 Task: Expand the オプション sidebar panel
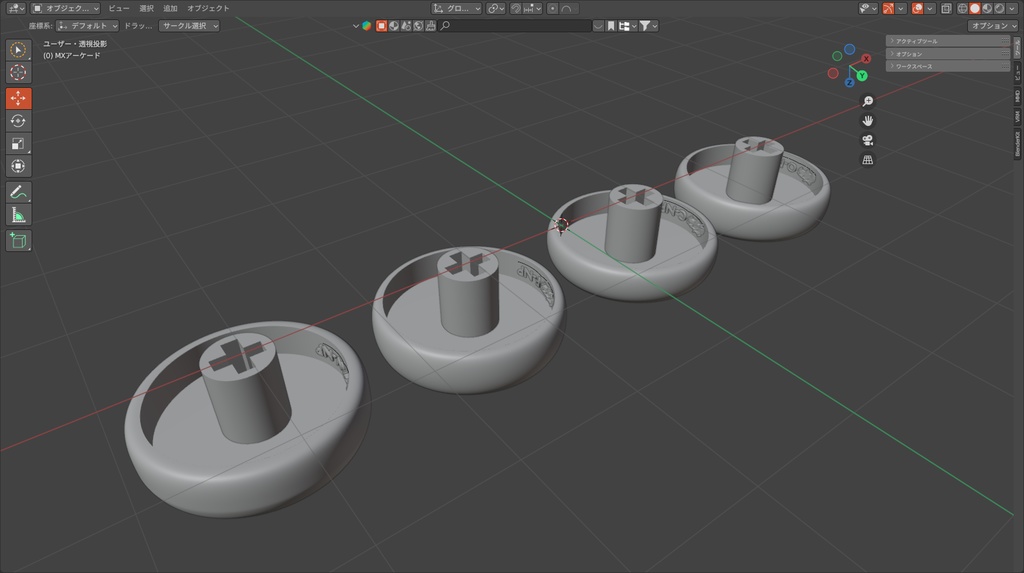click(948, 54)
